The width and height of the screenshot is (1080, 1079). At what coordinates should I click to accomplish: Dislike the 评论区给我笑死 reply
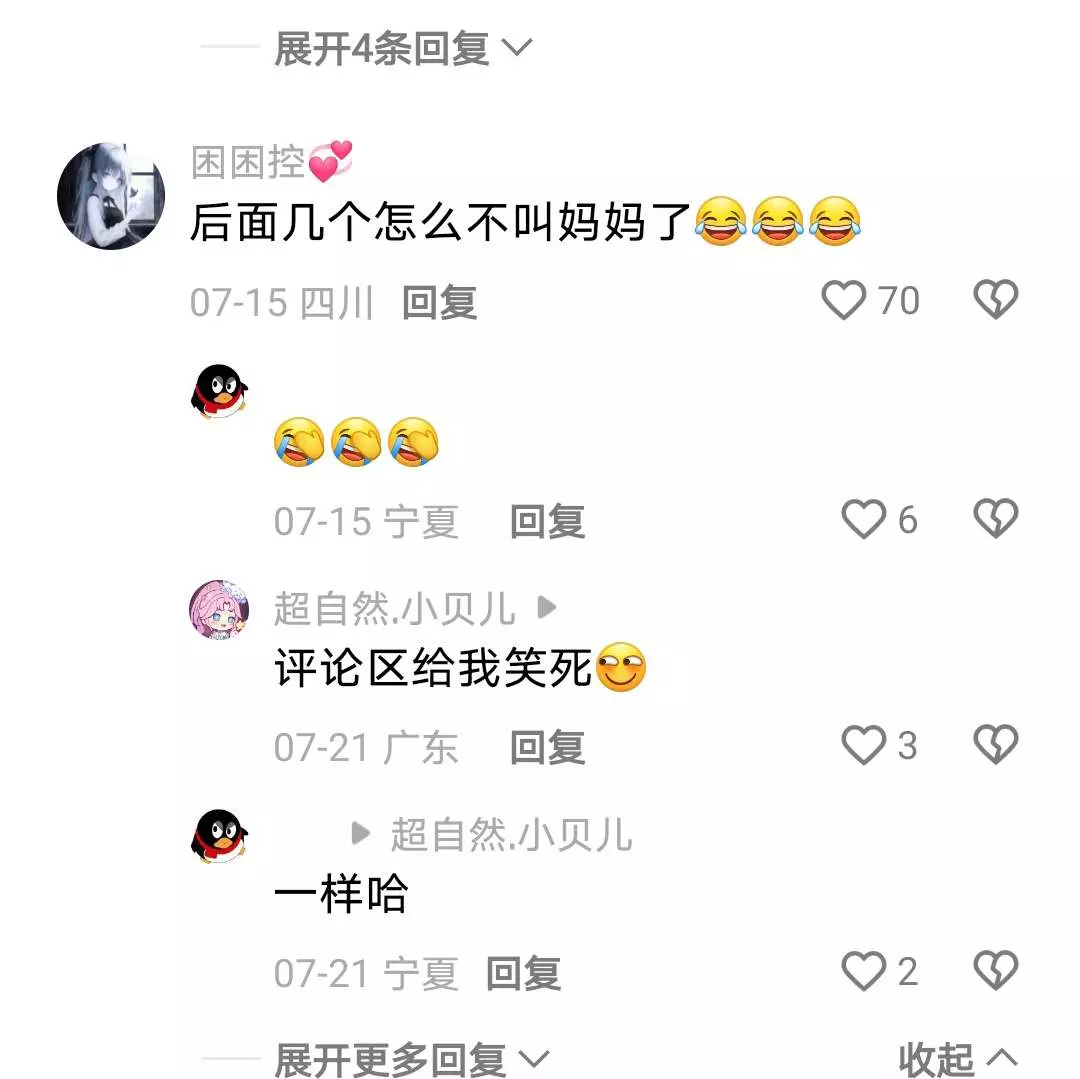[995, 744]
